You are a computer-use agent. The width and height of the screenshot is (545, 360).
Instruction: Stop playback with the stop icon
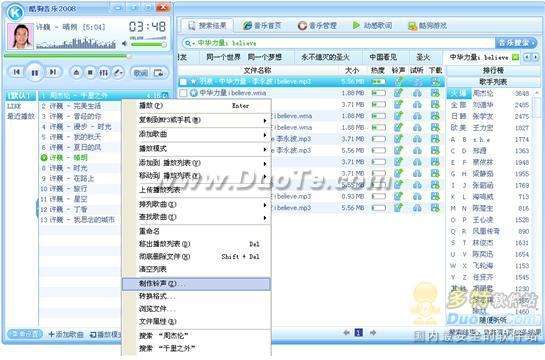coord(90,72)
